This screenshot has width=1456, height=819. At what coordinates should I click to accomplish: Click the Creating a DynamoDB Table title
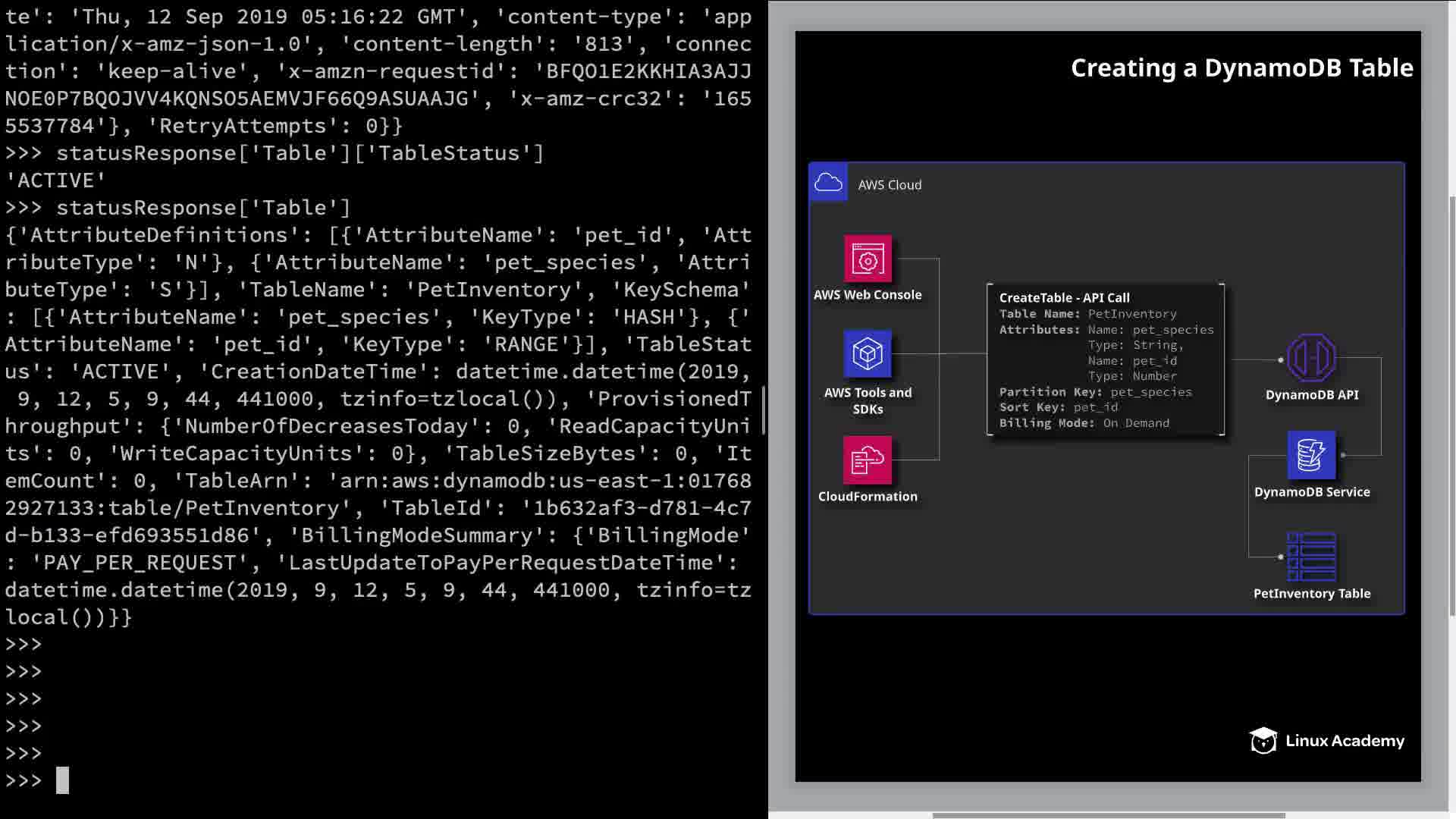(x=1241, y=68)
